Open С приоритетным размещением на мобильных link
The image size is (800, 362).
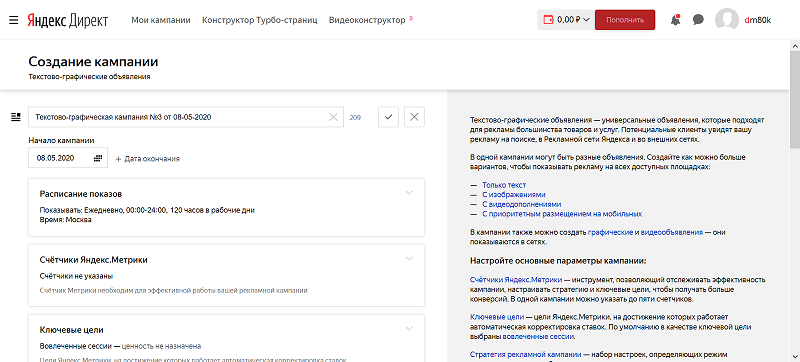[x=562, y=214]
